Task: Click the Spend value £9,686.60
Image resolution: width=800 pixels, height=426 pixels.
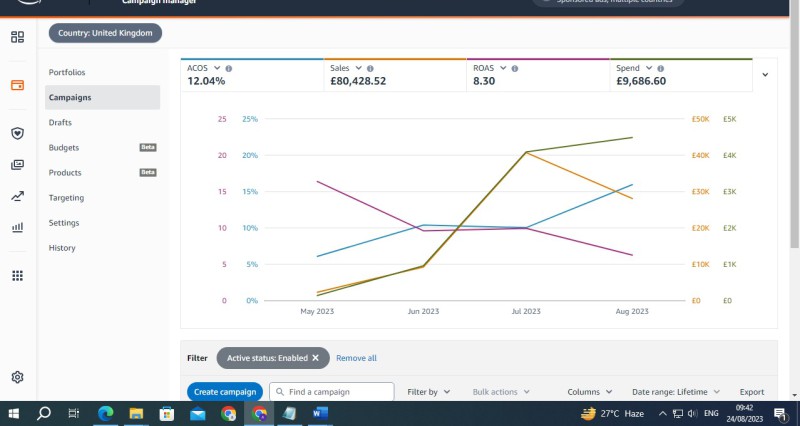Action: coord(641,81)
